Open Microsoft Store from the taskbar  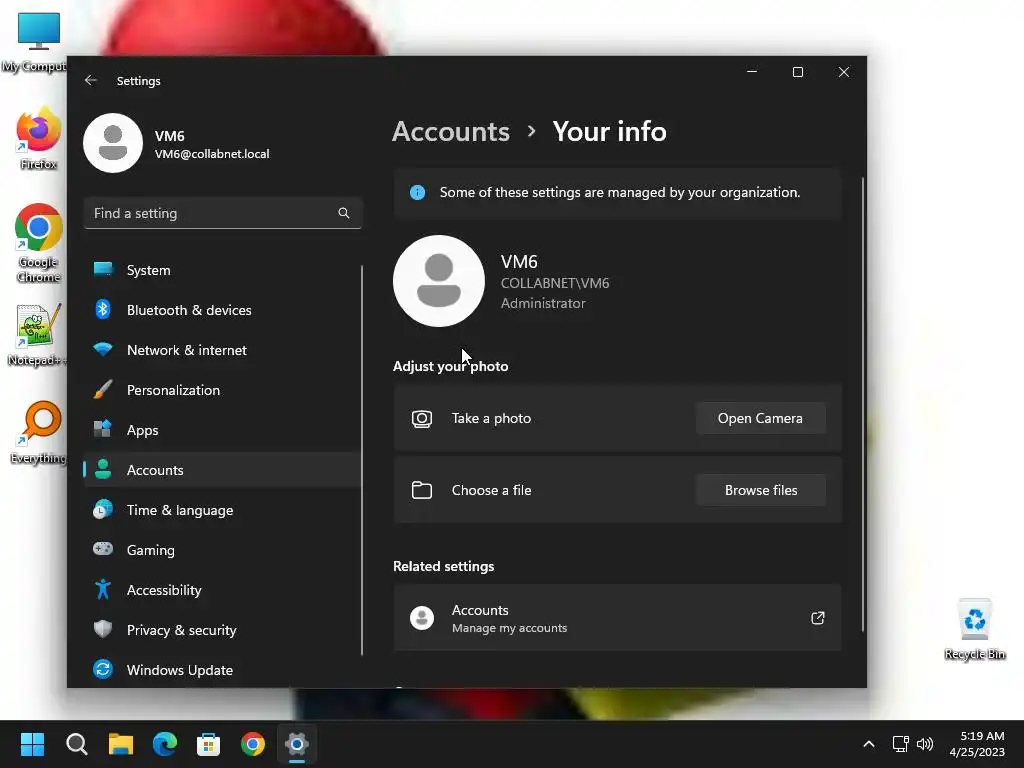(208, 744)
